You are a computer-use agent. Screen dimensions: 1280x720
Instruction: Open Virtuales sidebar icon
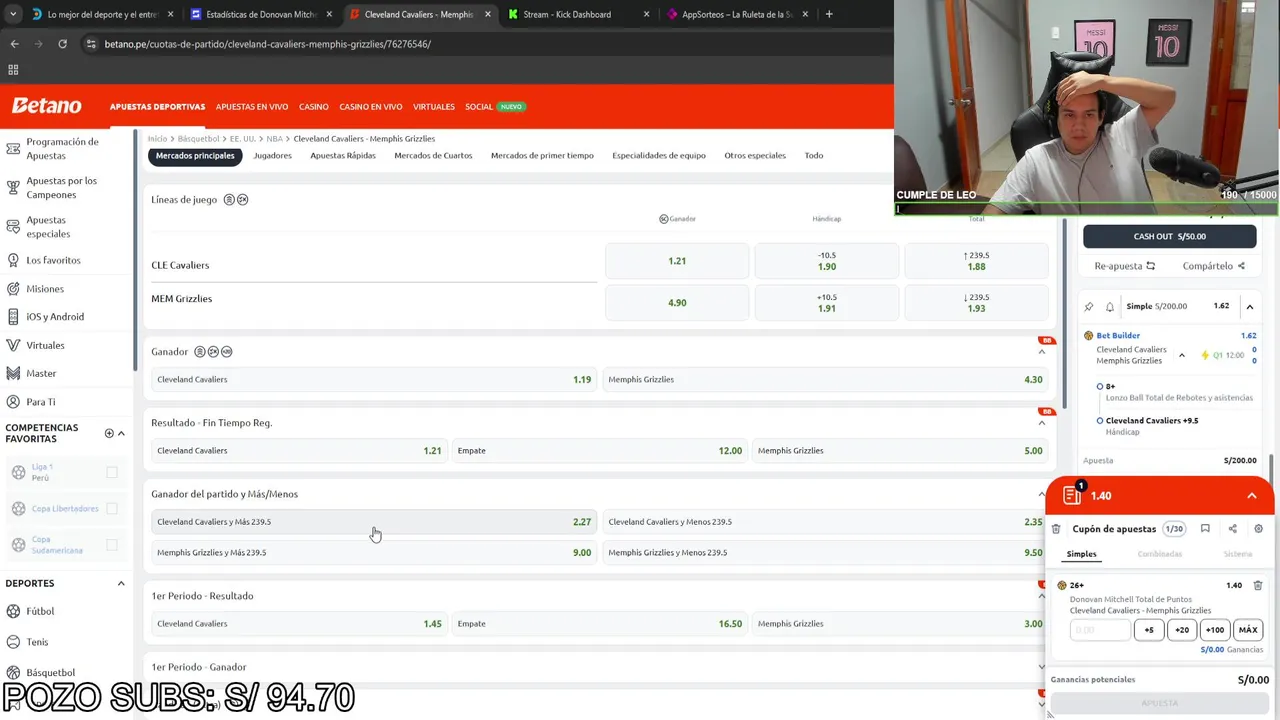[x=13, y=345]
